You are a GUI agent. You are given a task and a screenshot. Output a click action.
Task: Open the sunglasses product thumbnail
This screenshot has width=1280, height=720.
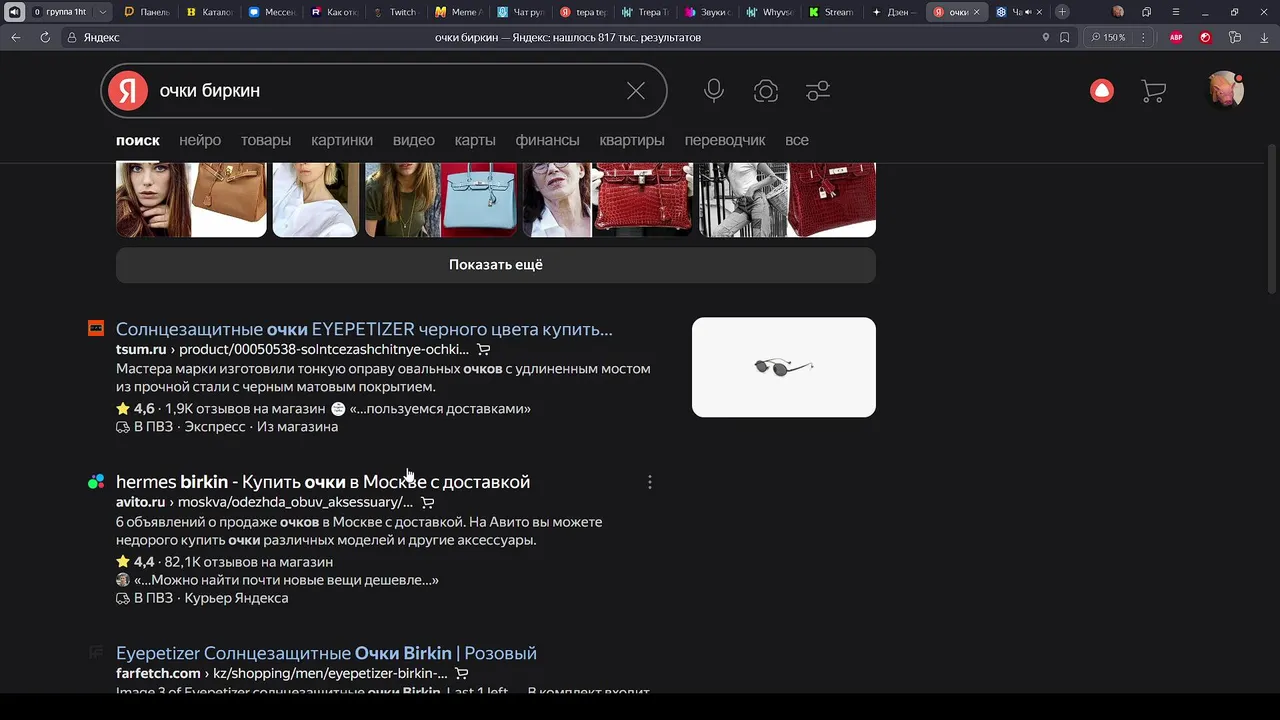point(784,367)
